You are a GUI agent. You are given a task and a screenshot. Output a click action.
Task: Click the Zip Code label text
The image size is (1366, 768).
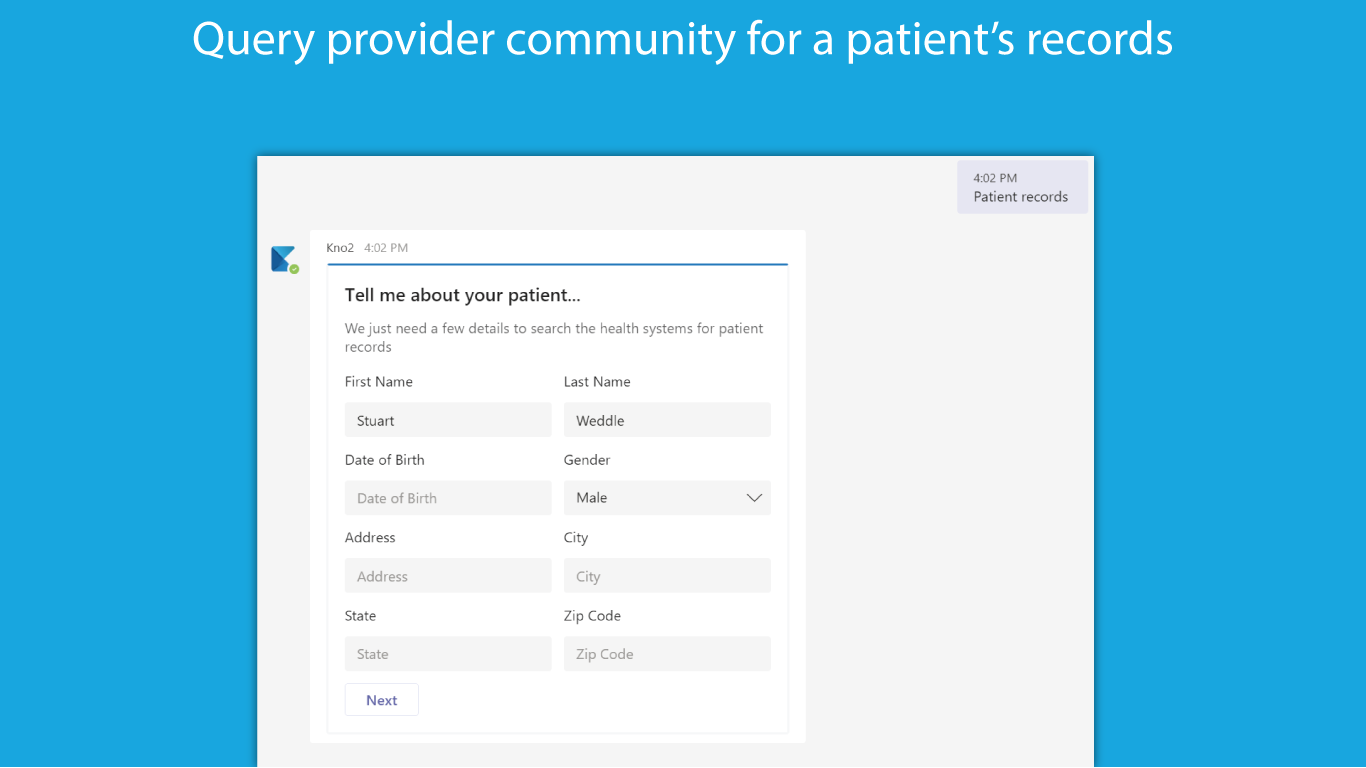pyautogui.click(x=592, y=616)
